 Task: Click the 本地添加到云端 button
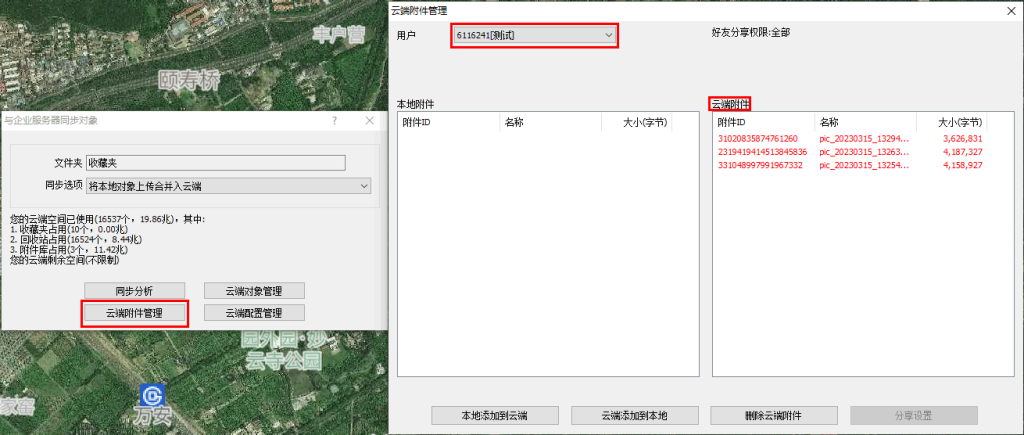494,415
